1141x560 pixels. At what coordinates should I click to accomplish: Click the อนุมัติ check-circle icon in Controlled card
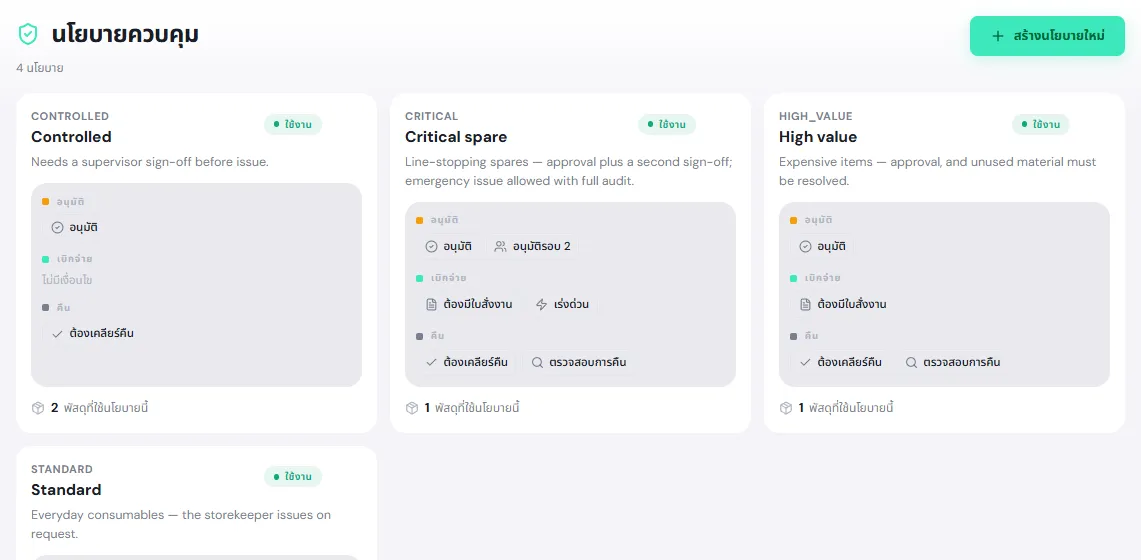[57, 228]
